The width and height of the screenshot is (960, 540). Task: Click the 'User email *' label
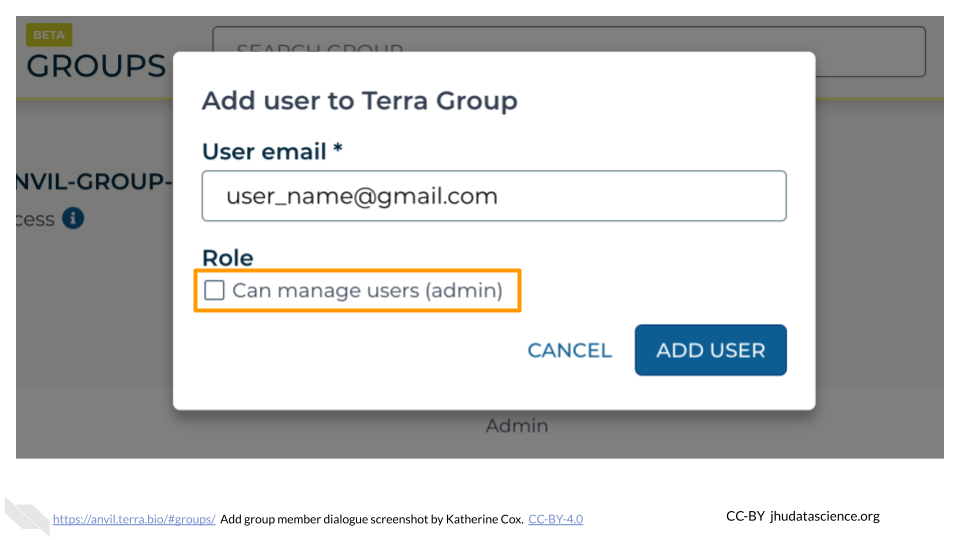272,151
